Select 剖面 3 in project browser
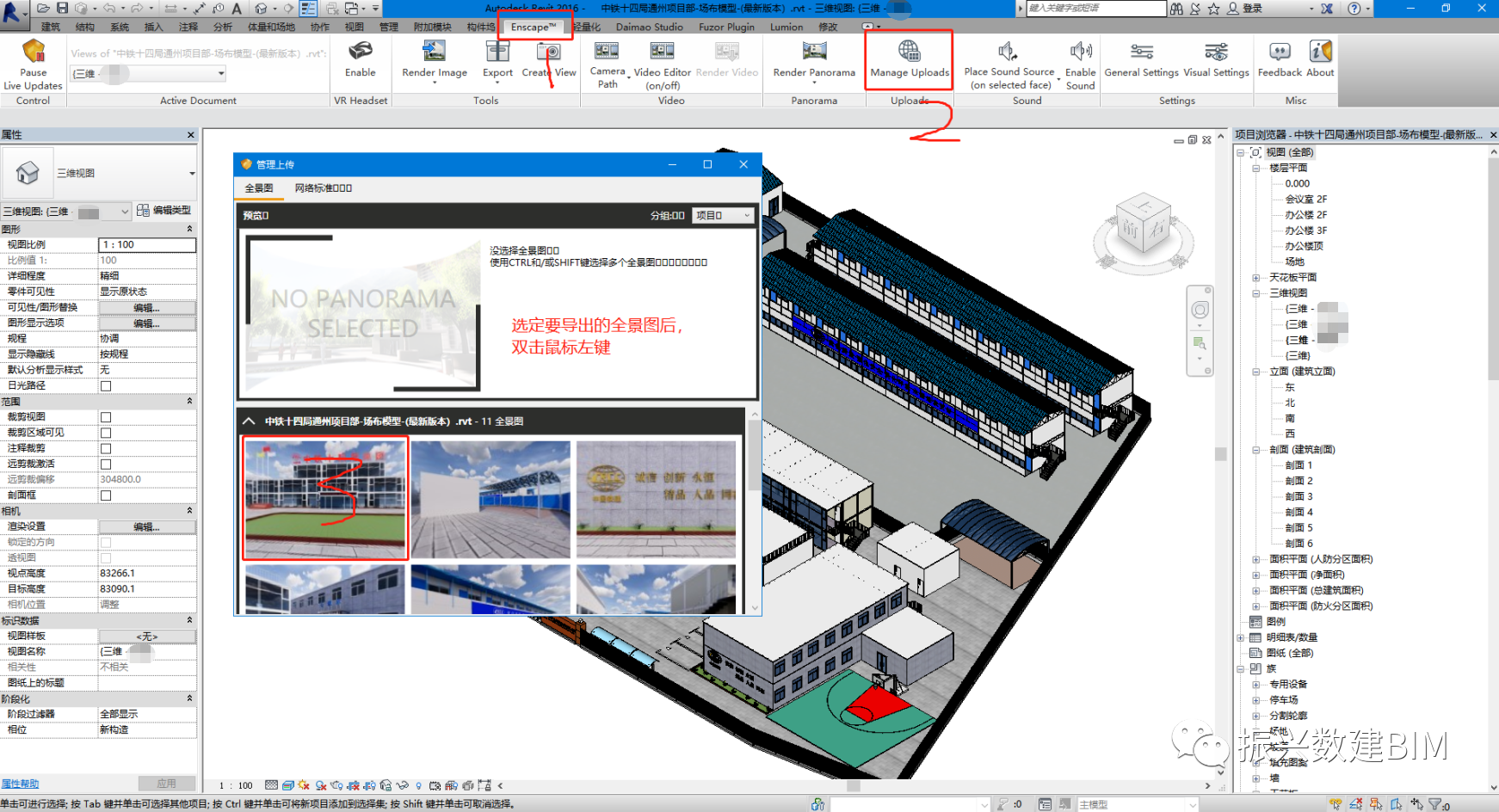1499x812 pixels. coord(1299,496)
